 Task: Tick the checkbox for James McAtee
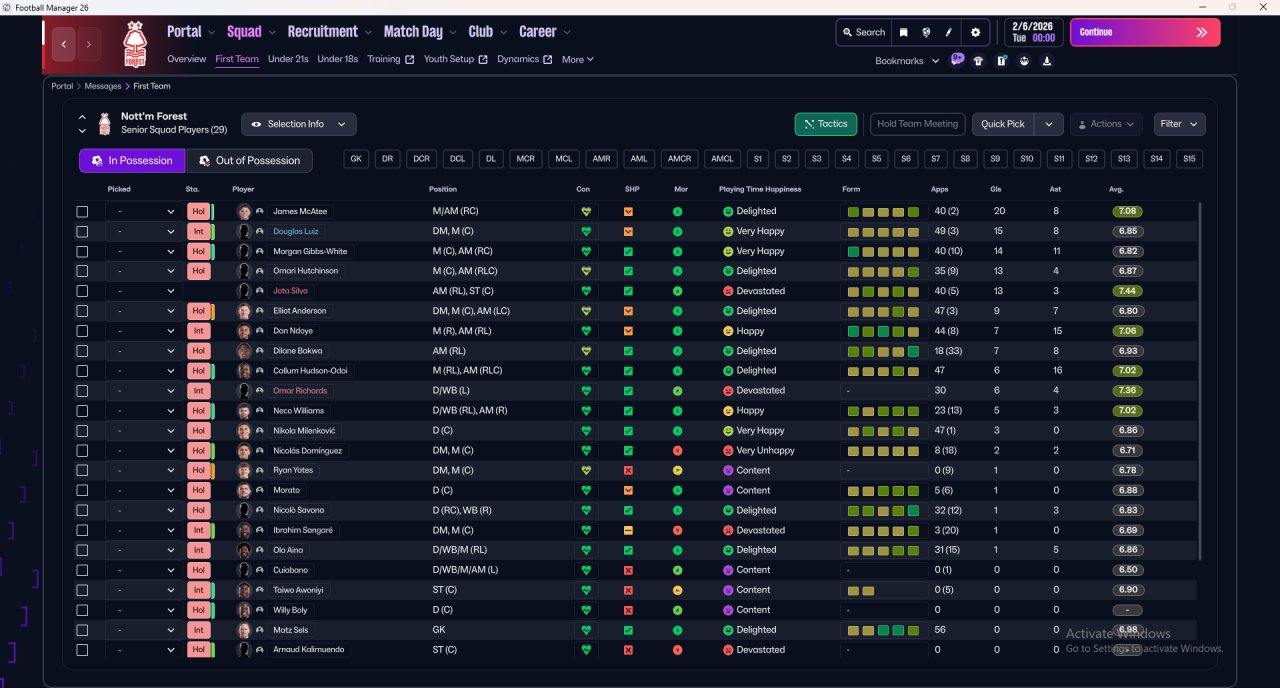click(82, 212)
